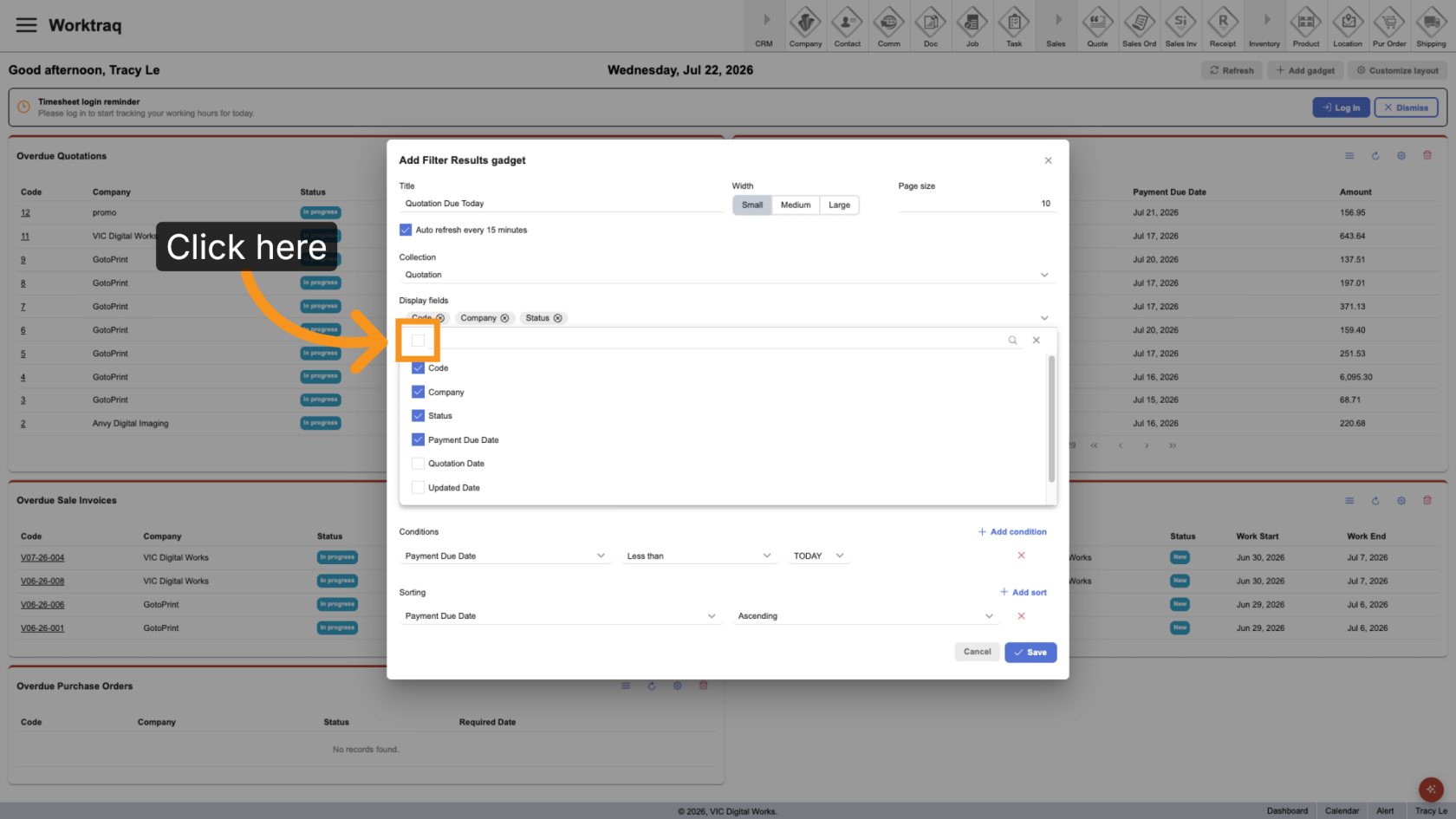
Task: Click the gadget list icon on top-right panel
Action: click(1349, 156)
